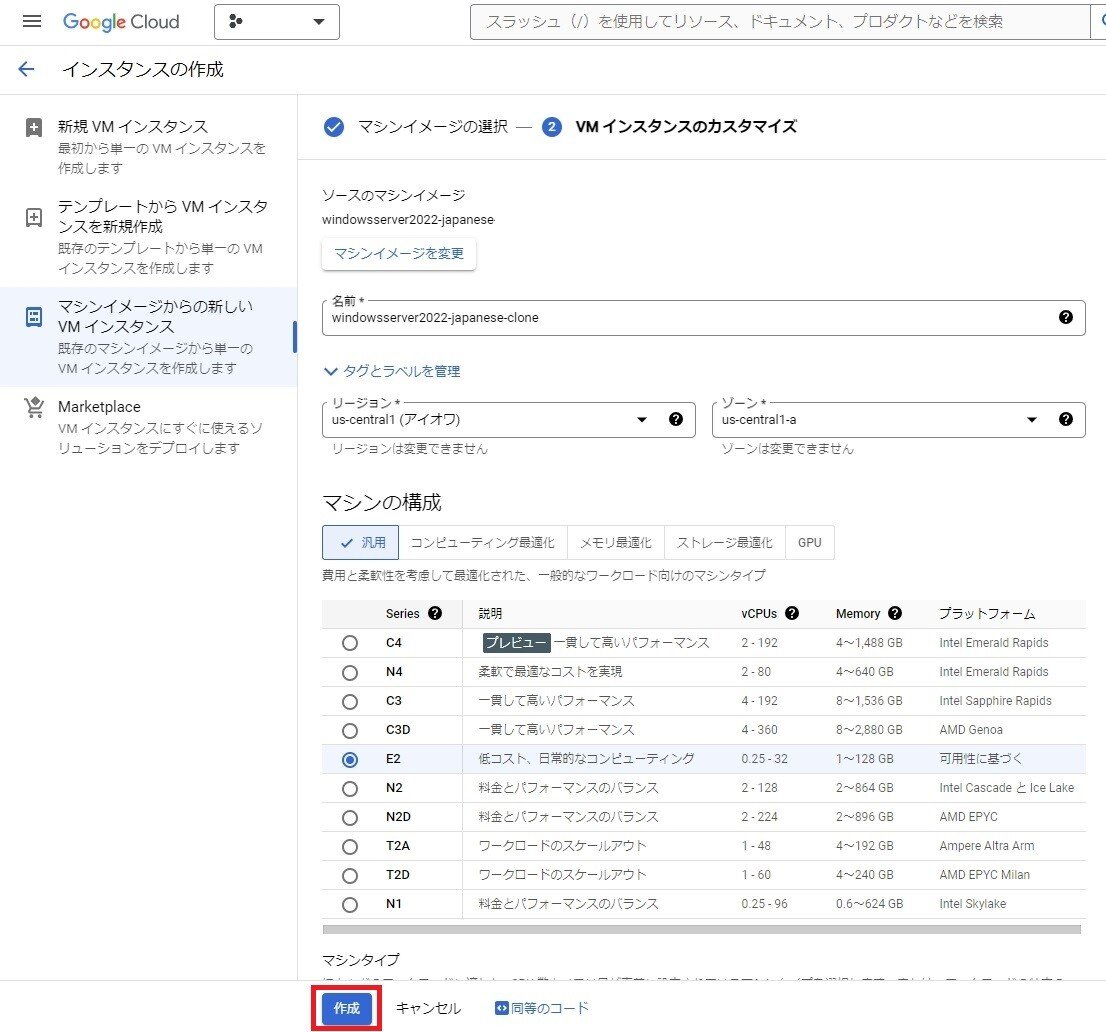Click the resource search field
This screenshot has height=1032, width=1106.
point(779,22)
